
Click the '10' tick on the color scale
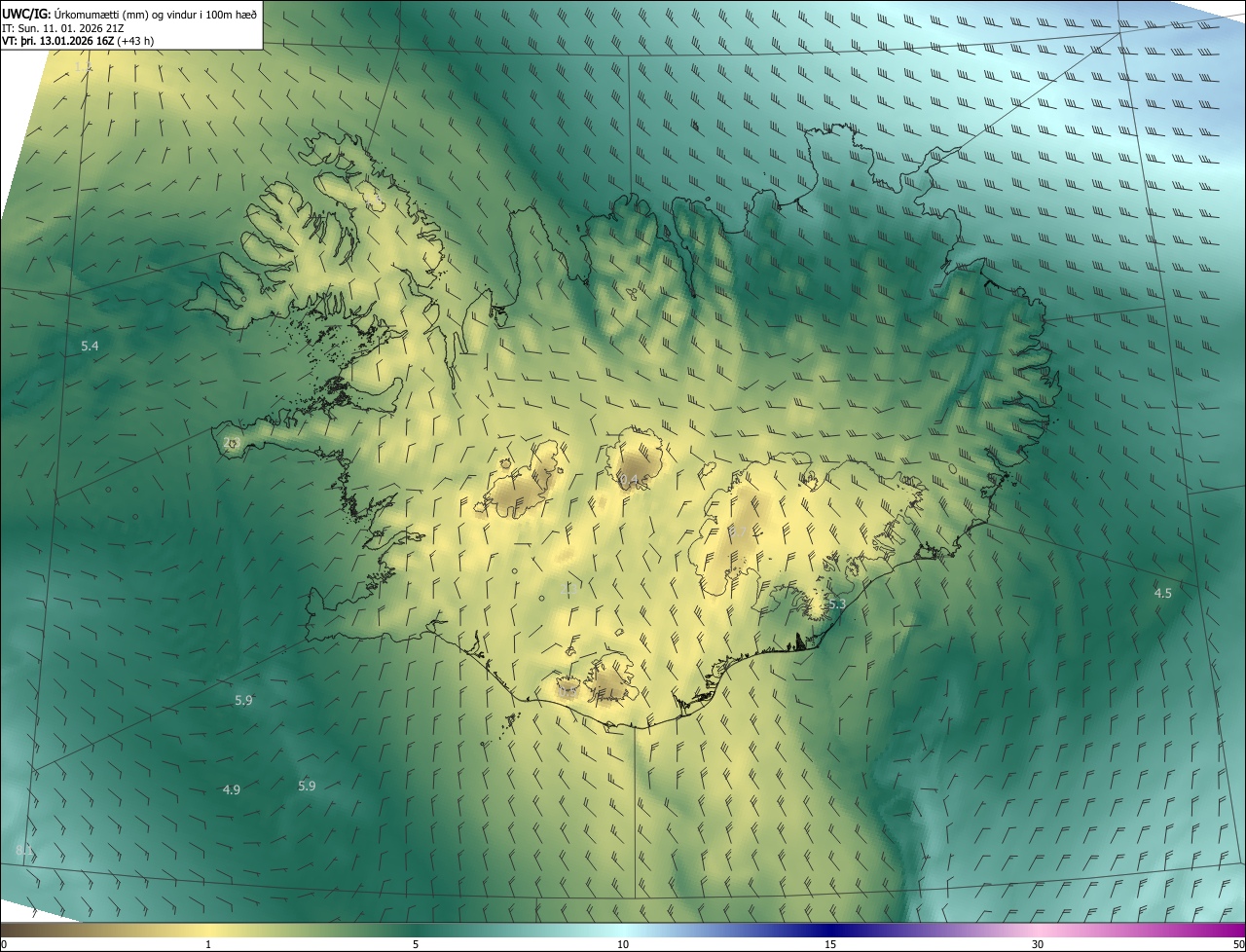tap(623, 945)
